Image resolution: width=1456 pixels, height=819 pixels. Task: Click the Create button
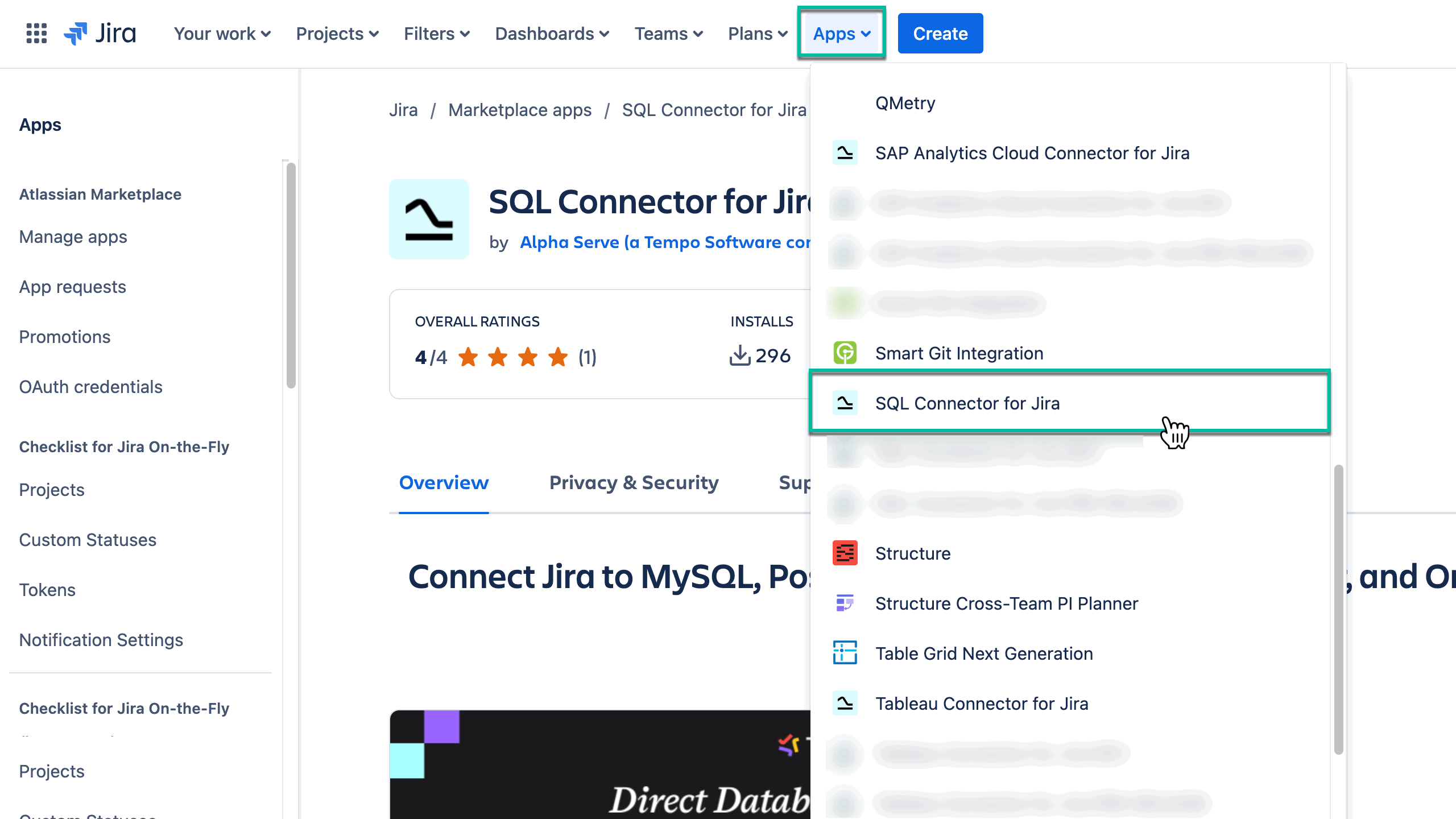coord(940,33)
